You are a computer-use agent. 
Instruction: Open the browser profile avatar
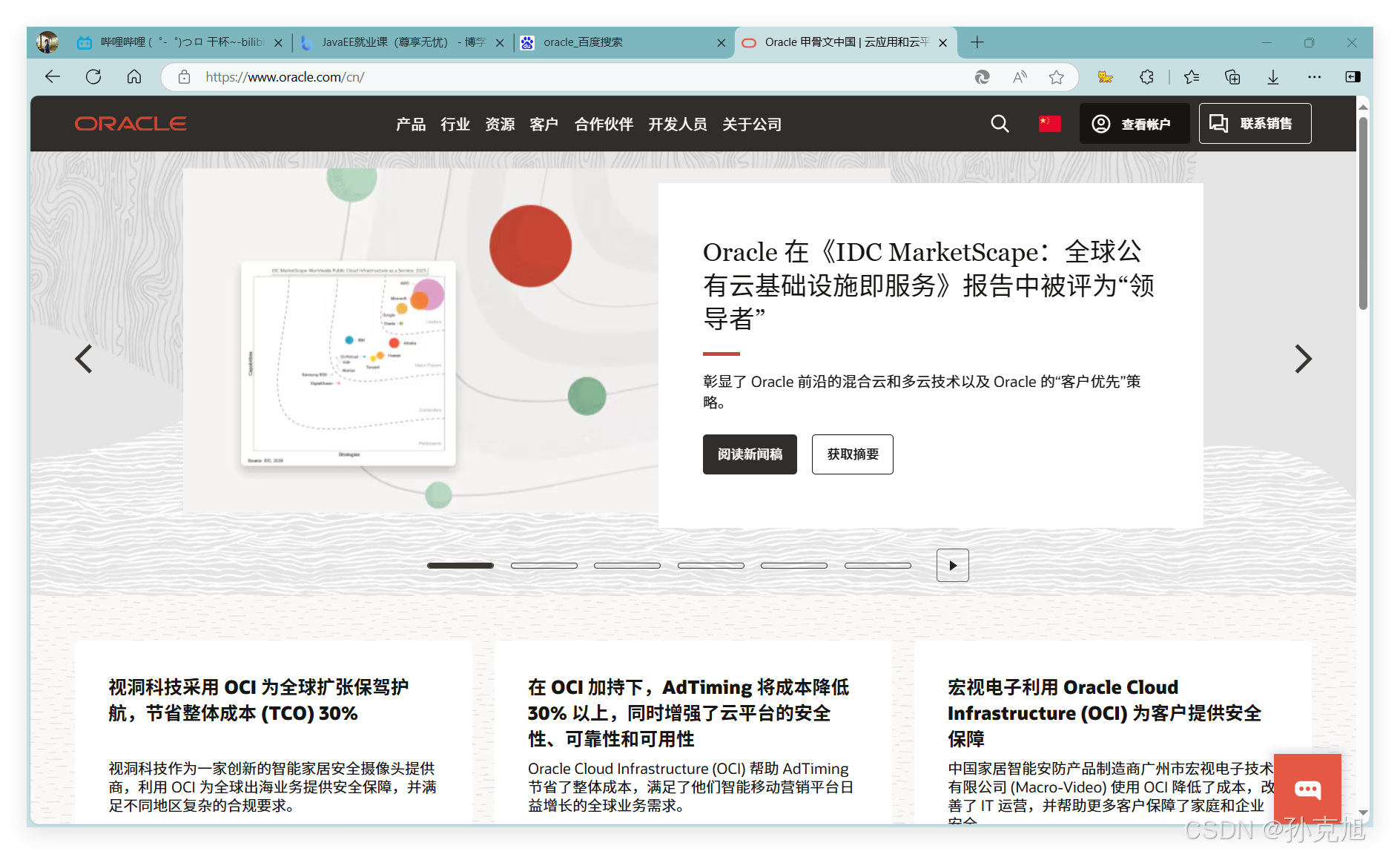click(47, 42)
